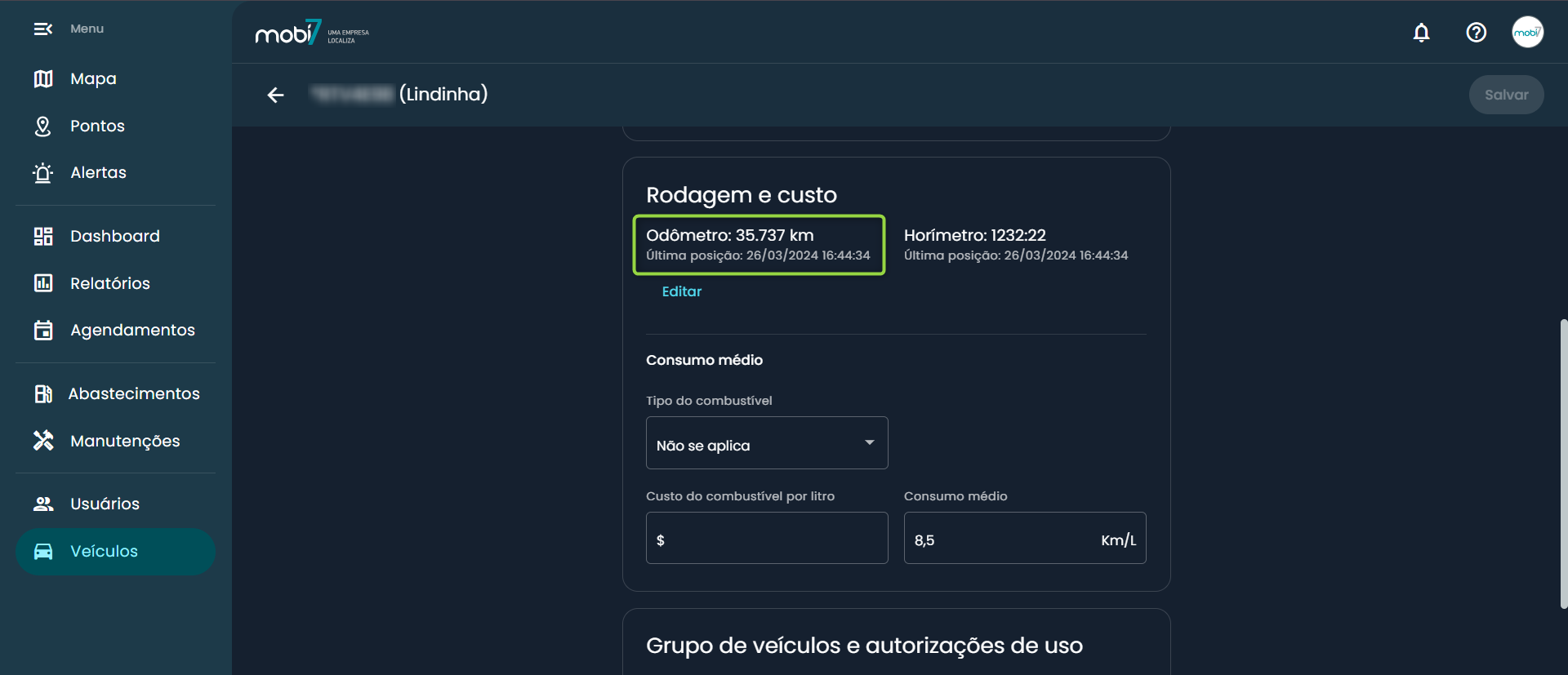Image resolution: width=1568 pixels, height=675 pixels.
Task: Click the Abastecimentos fuel pump icon
Action: pos(43,394)
